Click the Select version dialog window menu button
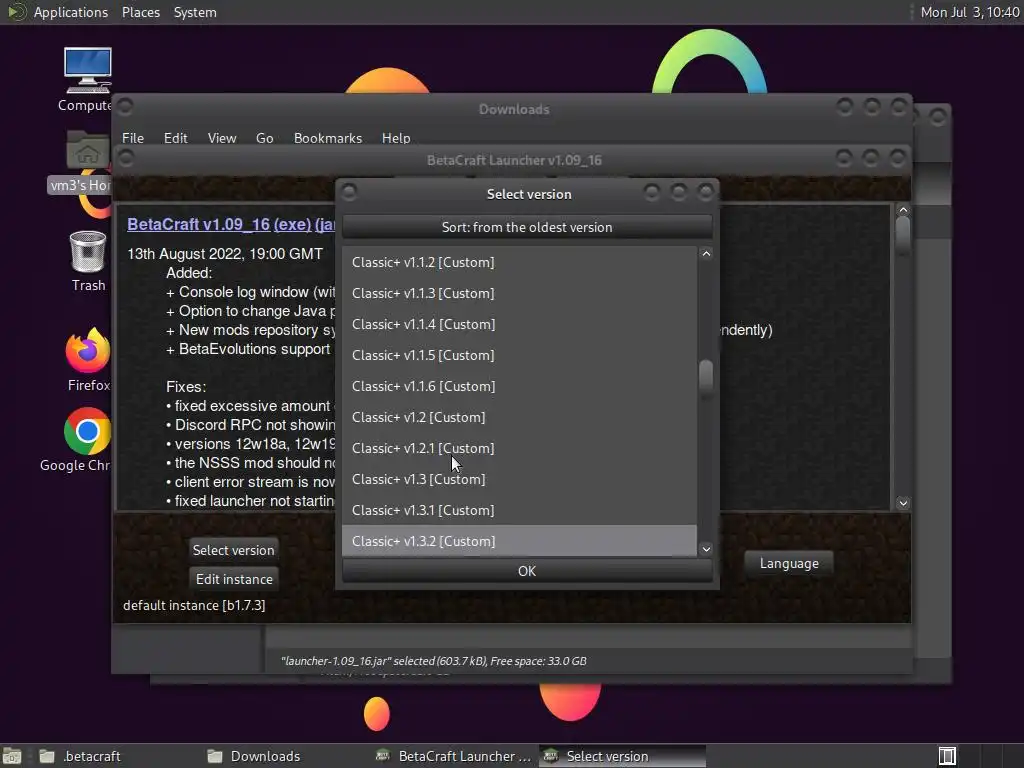The width and height of the screenshot is (1024, 768). coord(349,192)
